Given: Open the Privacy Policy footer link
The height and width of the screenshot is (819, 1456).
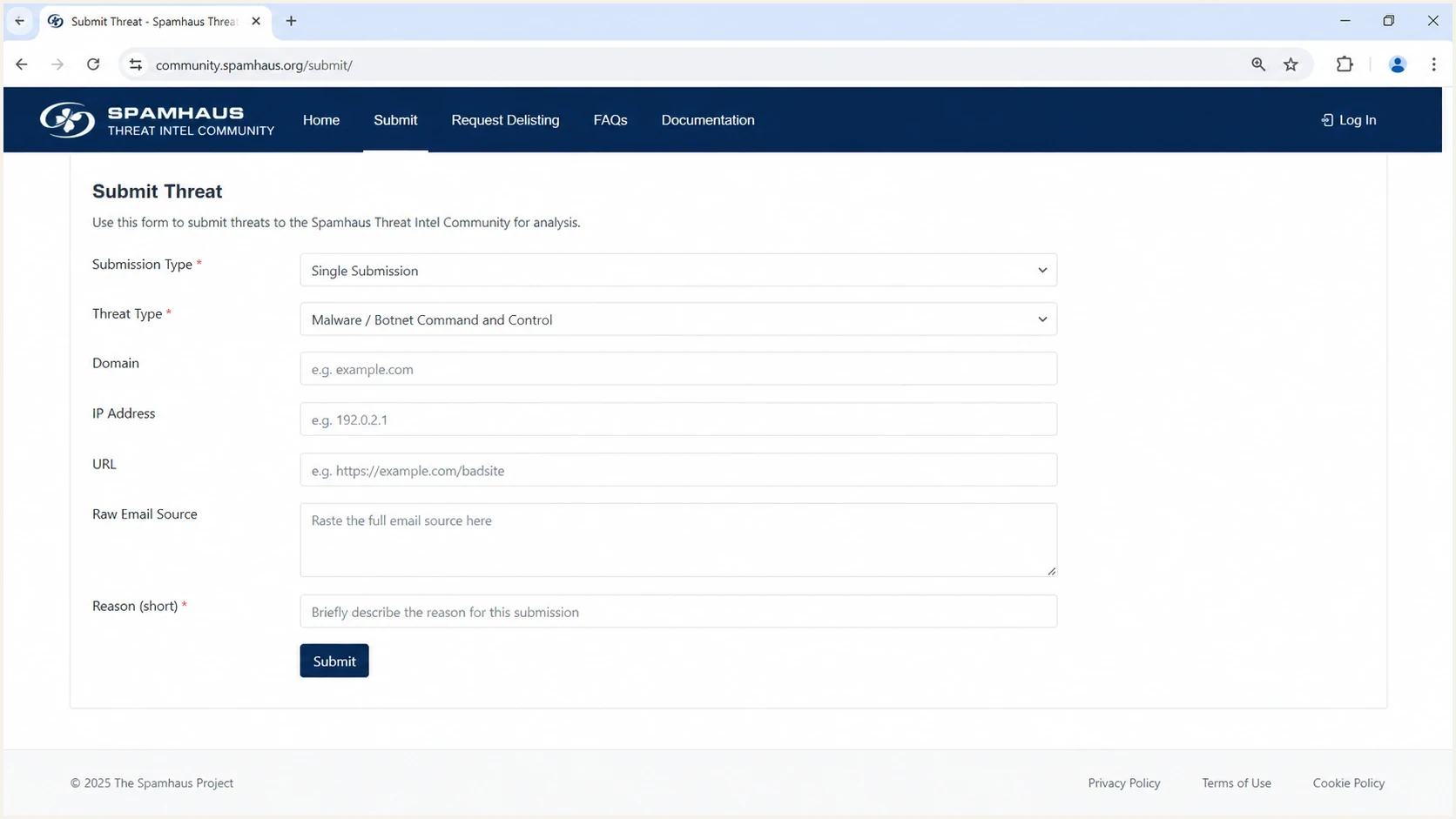Looking at the screenshot, I should [1124, 782].
